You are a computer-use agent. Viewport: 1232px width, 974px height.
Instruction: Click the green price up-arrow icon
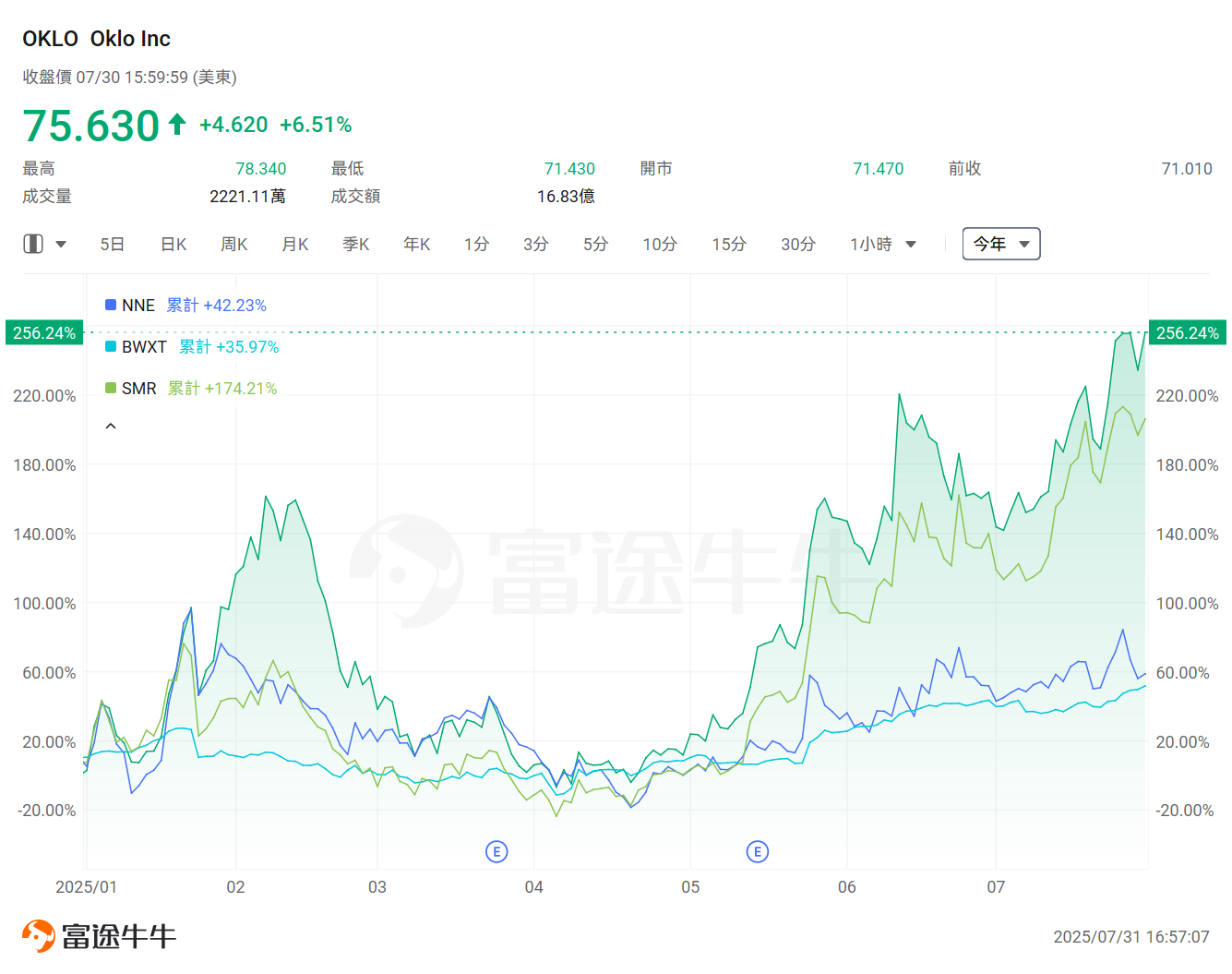pos(178,124)
